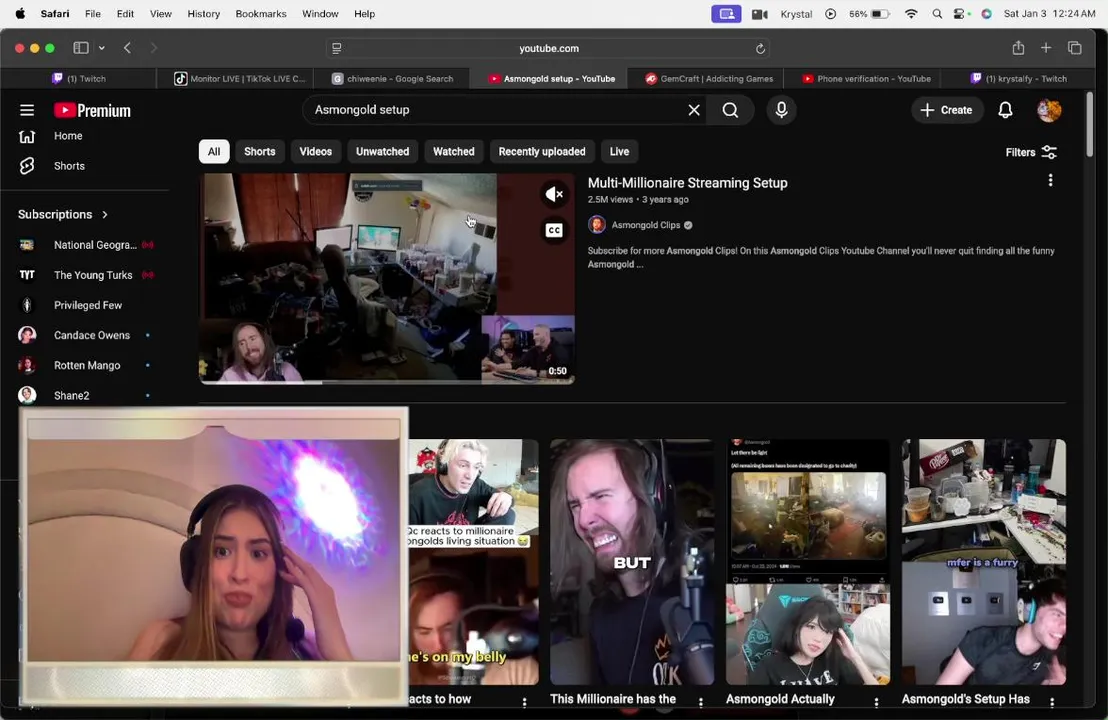Select the Unwatched filter chip

point(382,151)
